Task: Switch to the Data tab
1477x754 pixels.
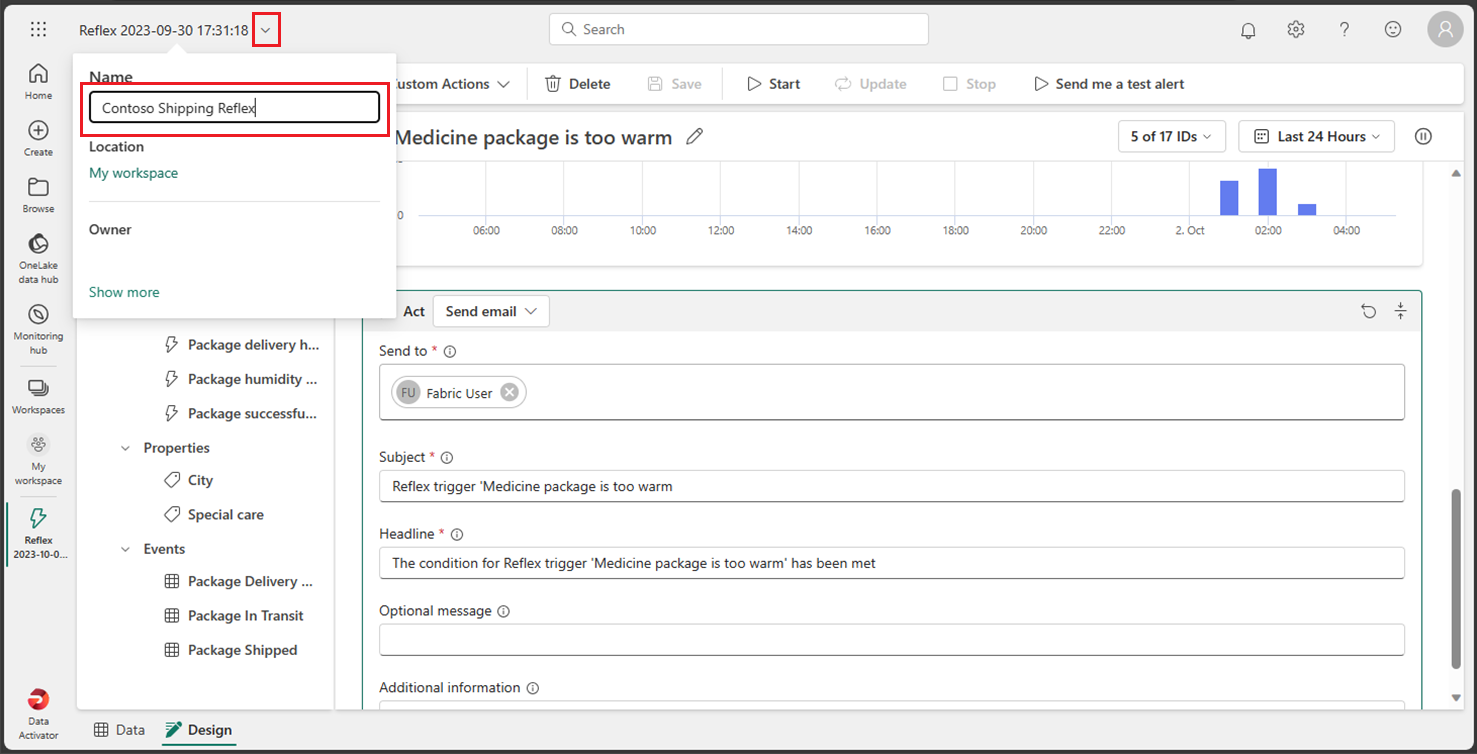Action: point(119,730)
